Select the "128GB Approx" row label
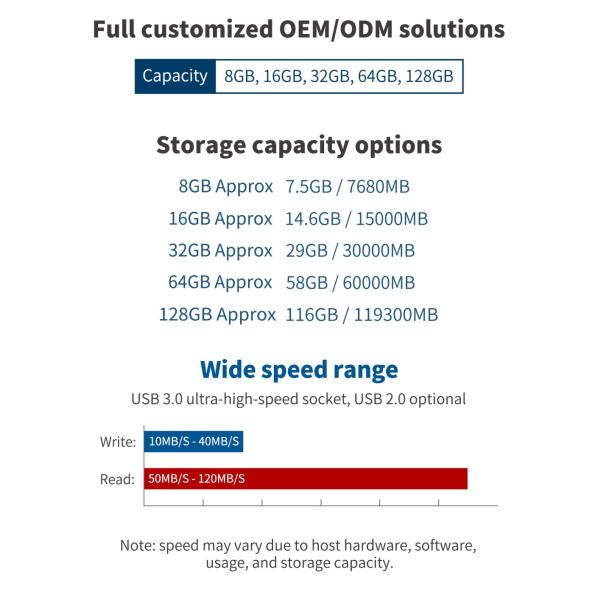 (217, 315)
